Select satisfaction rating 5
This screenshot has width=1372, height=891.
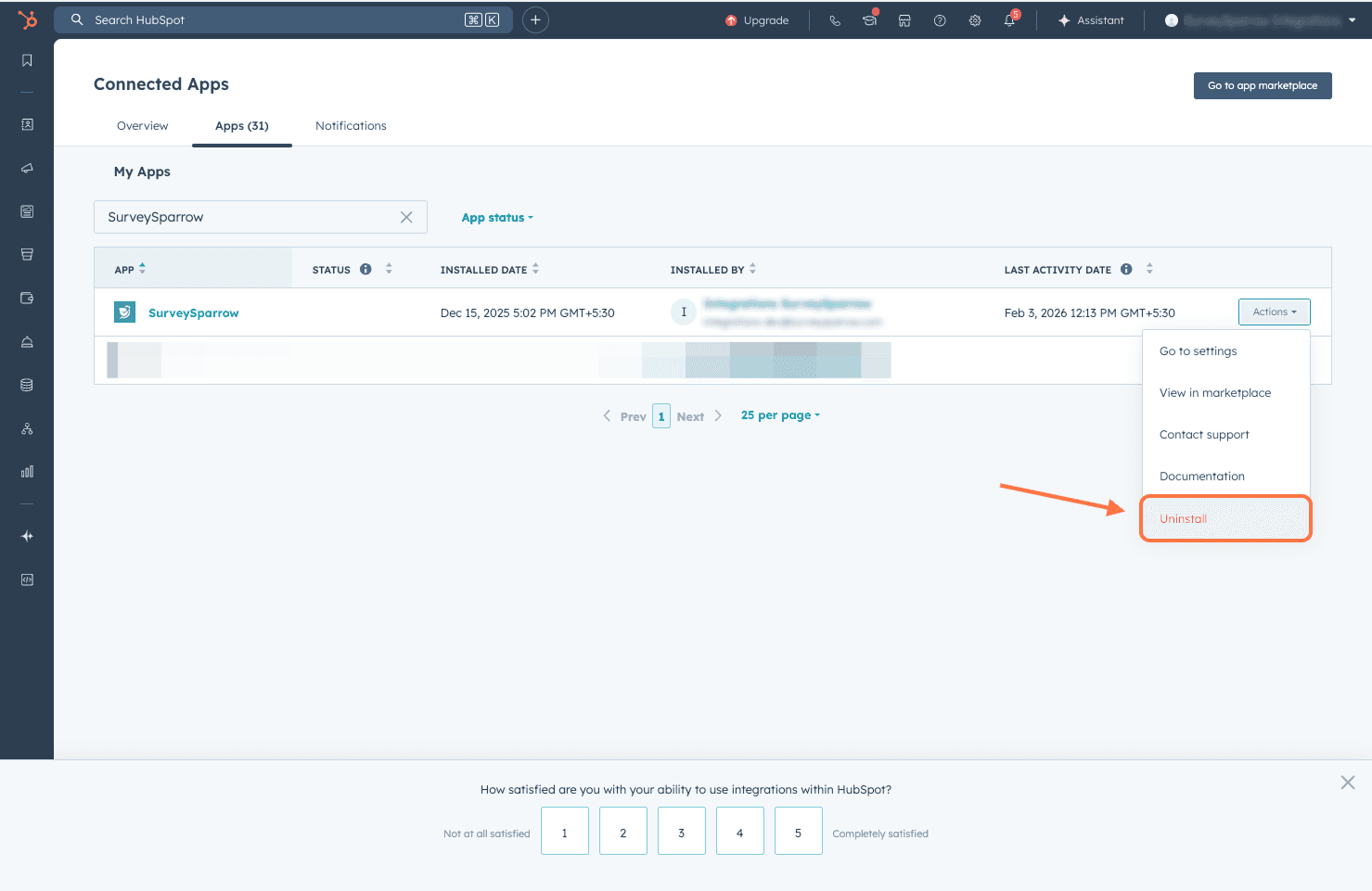pyautogui.click(x=798, y=831)
